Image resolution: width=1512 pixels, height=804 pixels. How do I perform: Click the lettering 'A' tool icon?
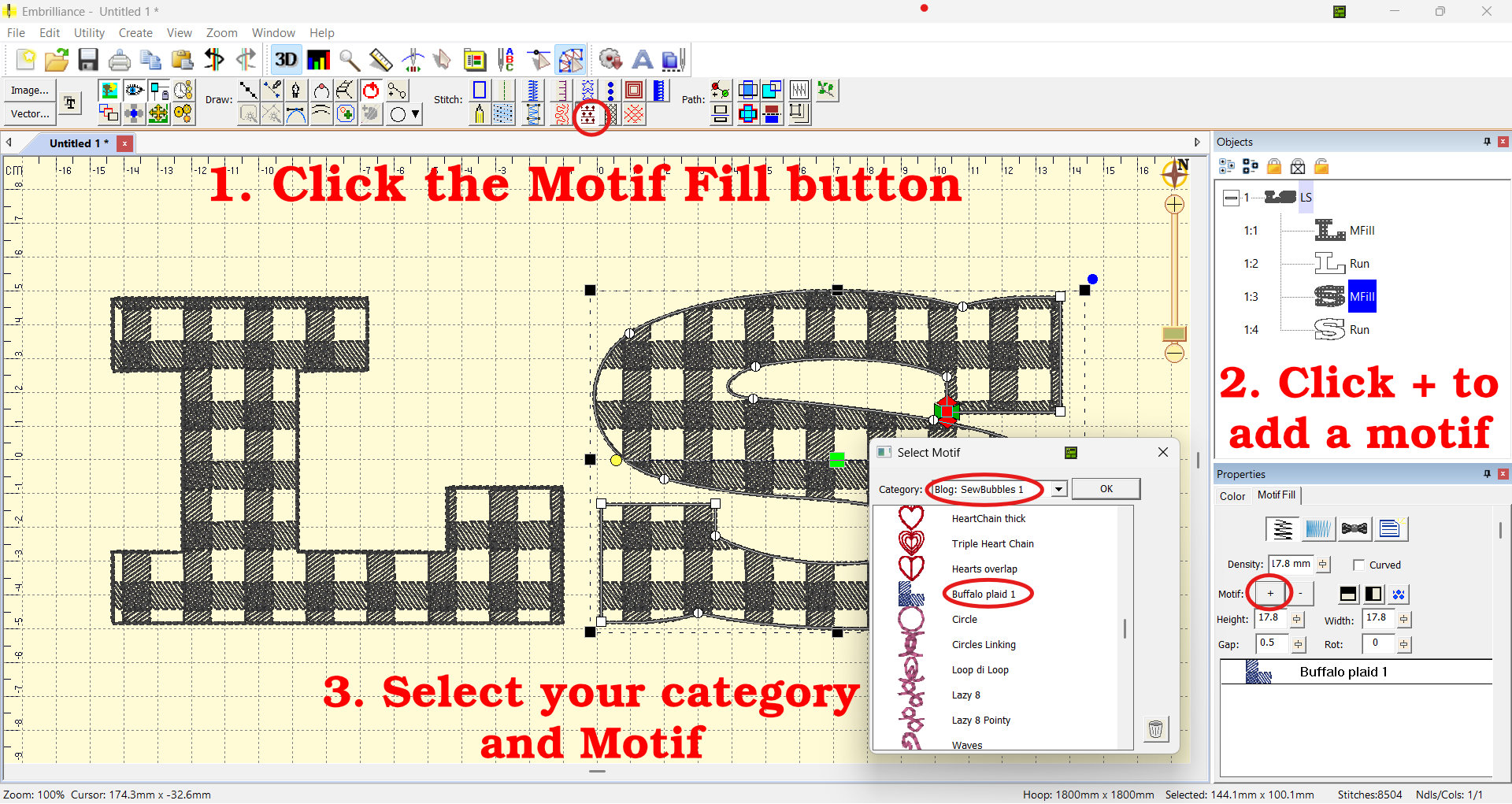click(643, 60)
